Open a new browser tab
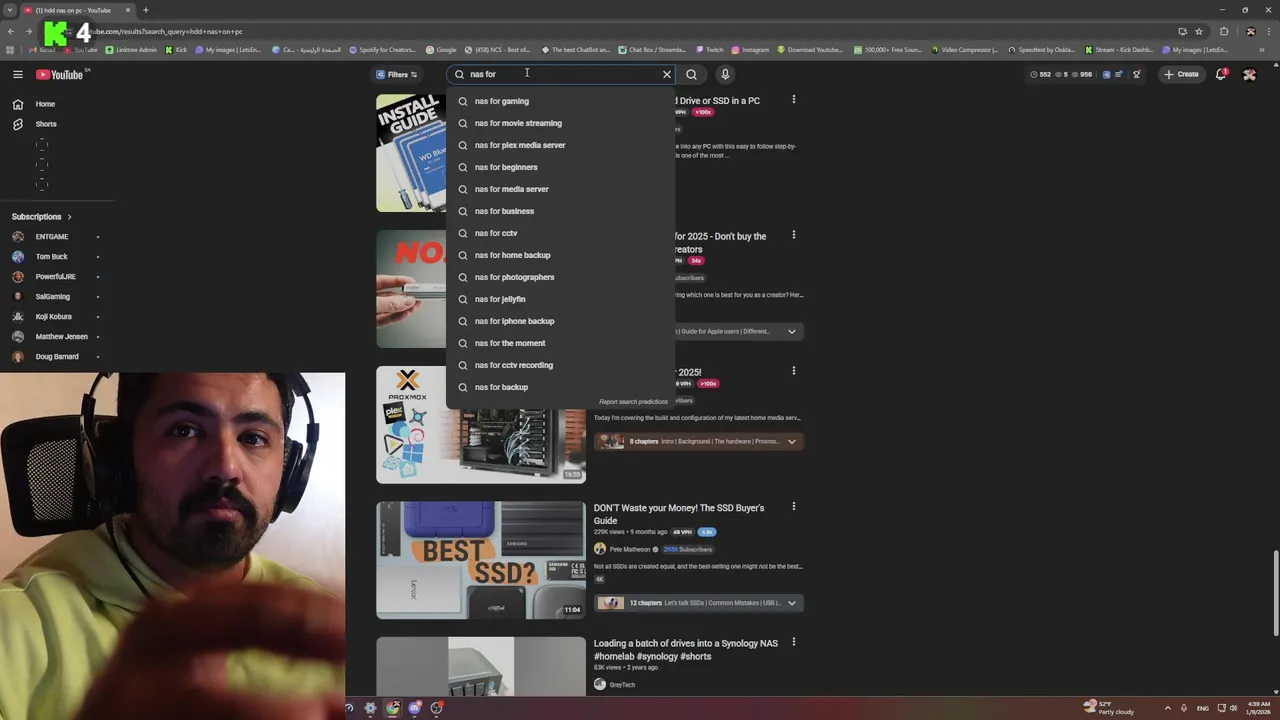Screen dimensions: 1280x720 coord(145,10)
